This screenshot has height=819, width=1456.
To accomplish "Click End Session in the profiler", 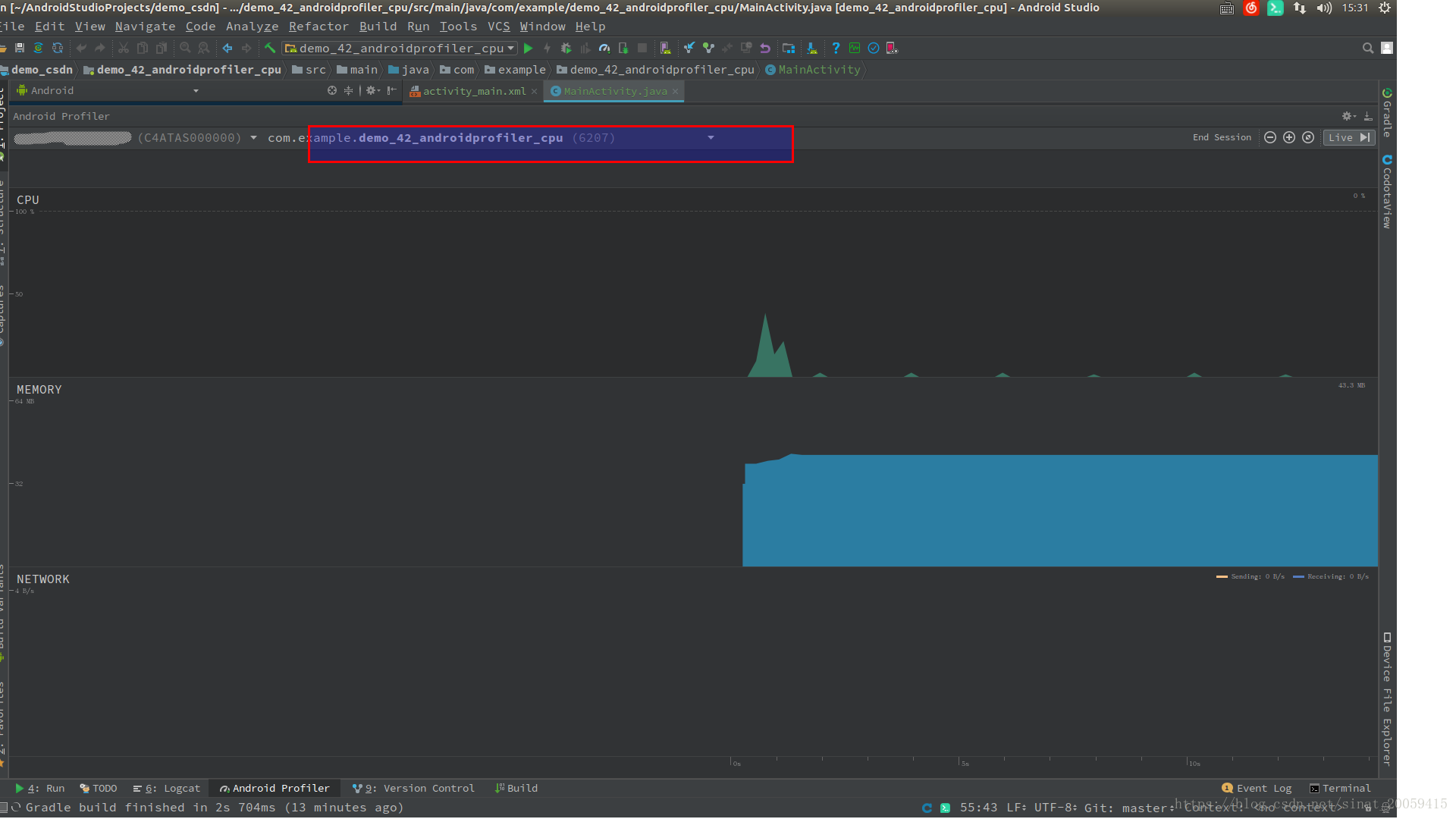I will point(1222,137).
